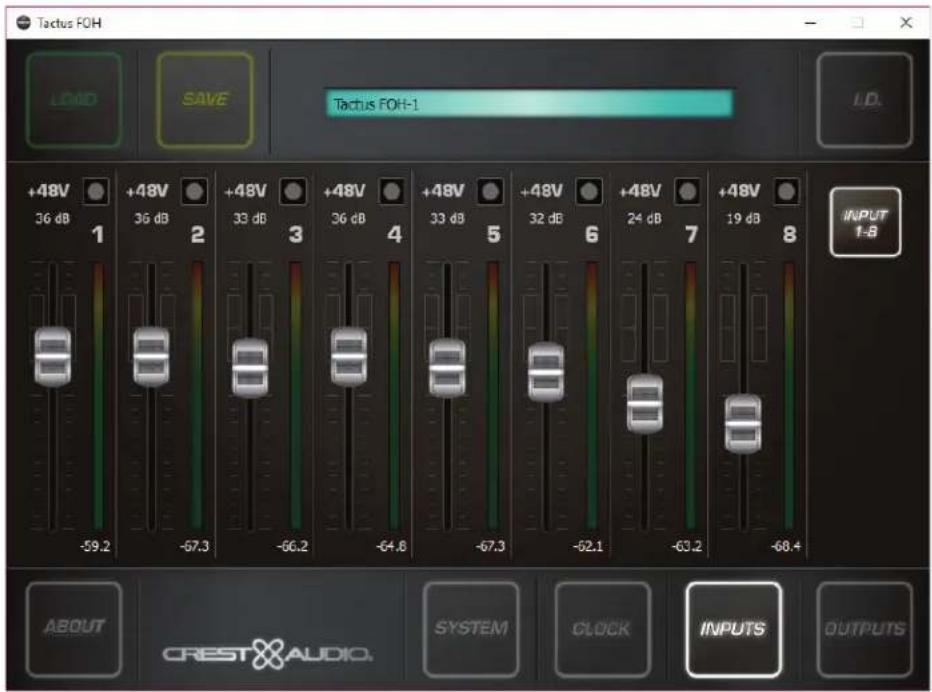
Task: Switch on +48V for channel 5
Action: click(x=490, y=191)
